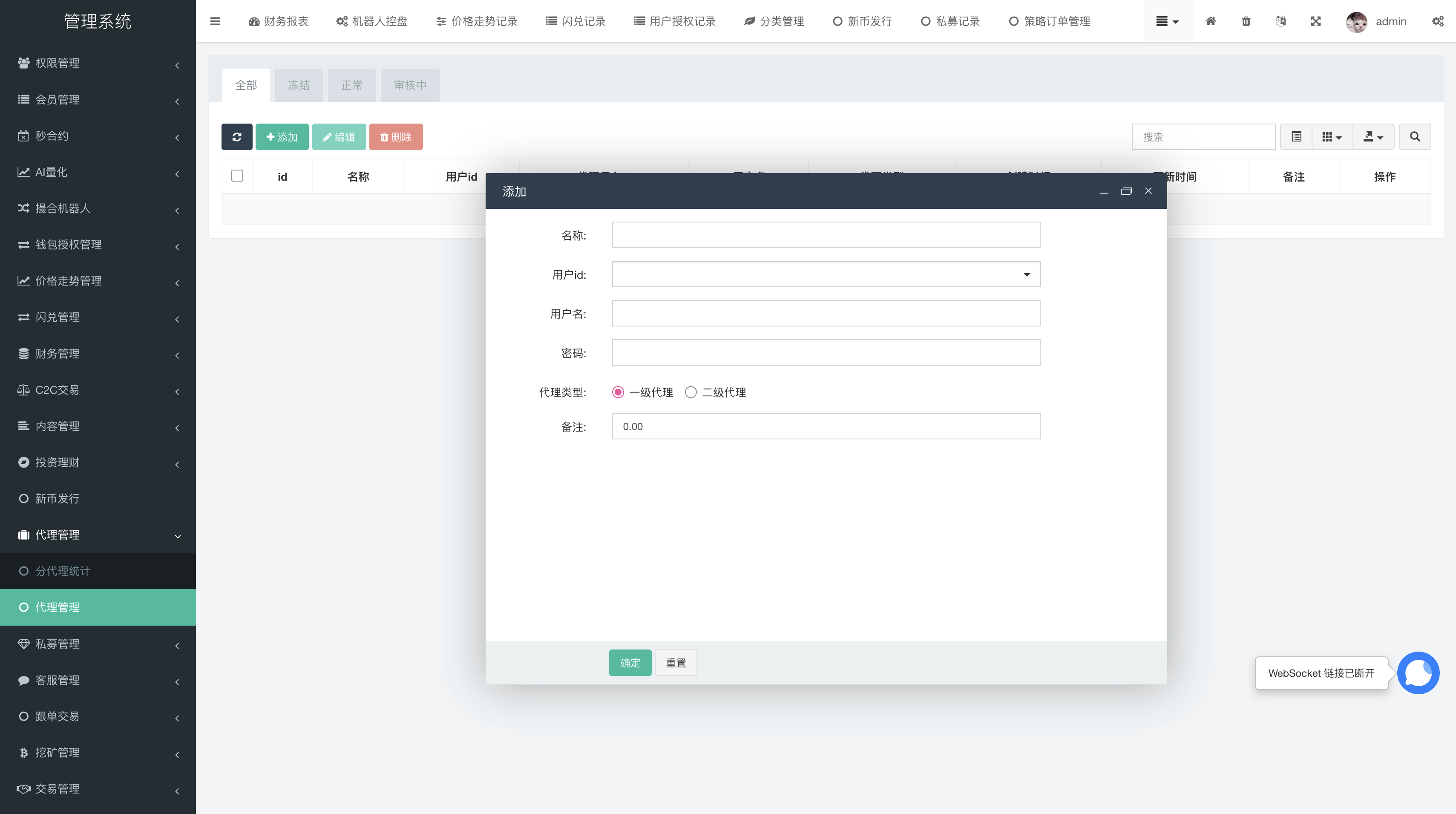Tick the select-all checkbox in table header
This screenshot has width=1456, height=814.
pos(237,176)
